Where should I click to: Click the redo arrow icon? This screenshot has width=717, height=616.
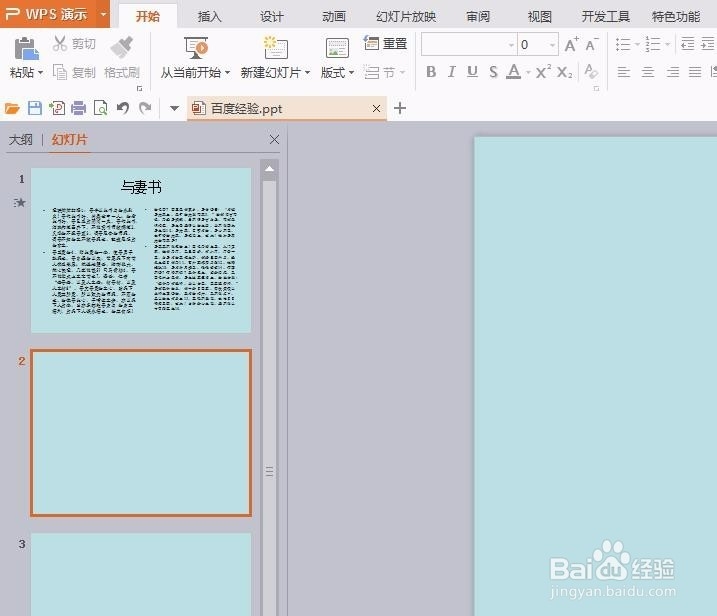click(145, 108)
